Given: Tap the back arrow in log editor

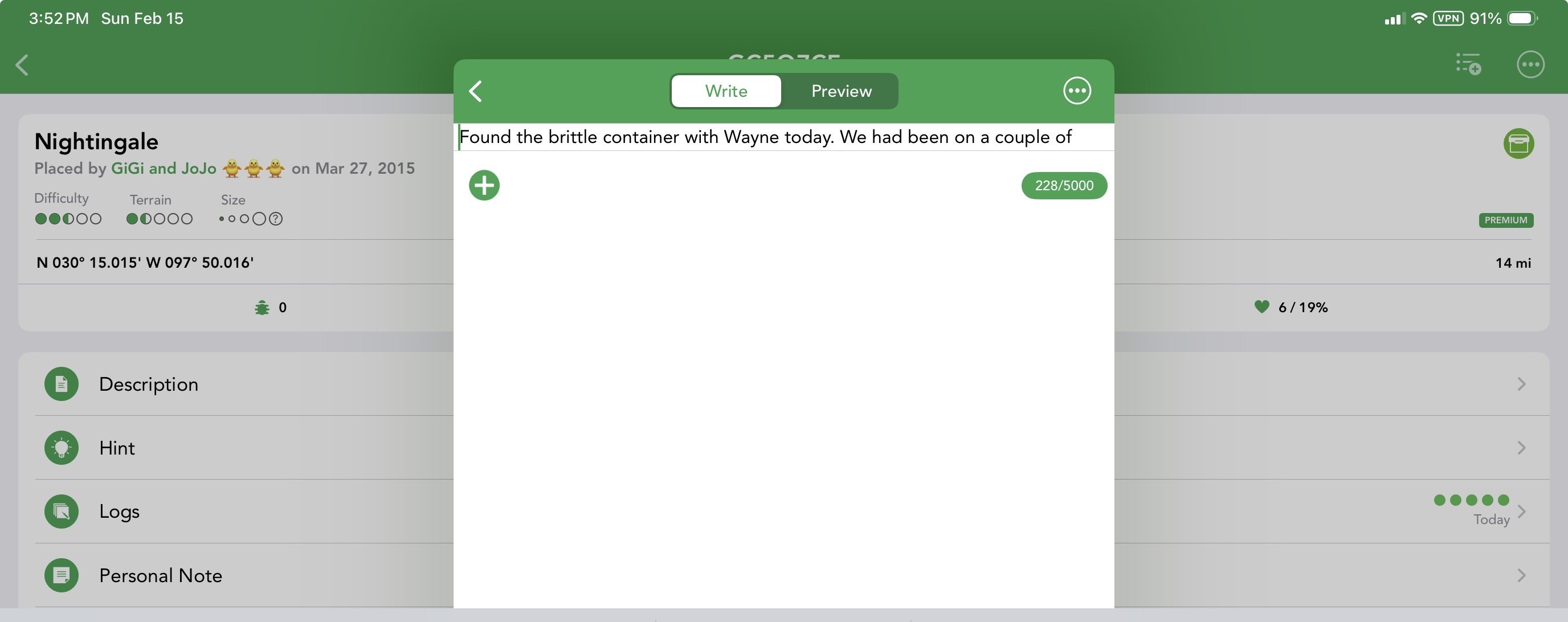Looking at the screenshot, I should click(476, 91).
